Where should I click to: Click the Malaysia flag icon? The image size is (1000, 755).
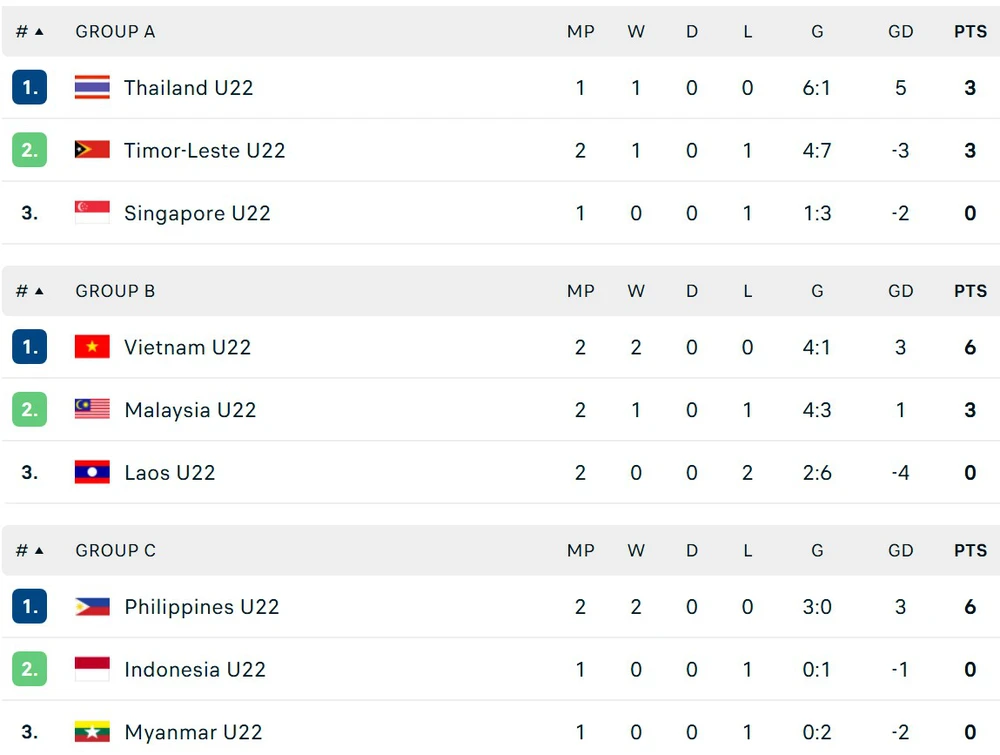click(x=92, y=410)
